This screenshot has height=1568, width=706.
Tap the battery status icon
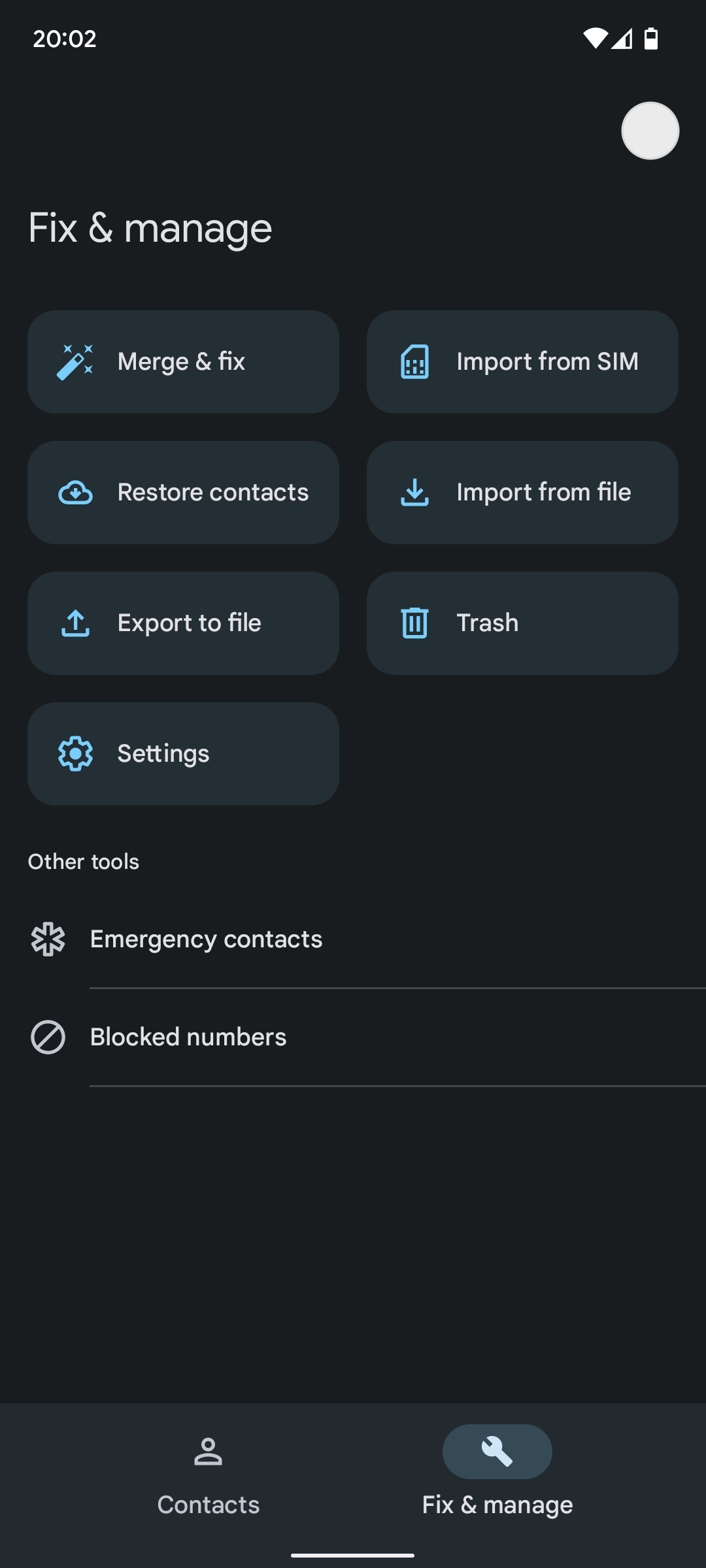[x=651, y=39]
